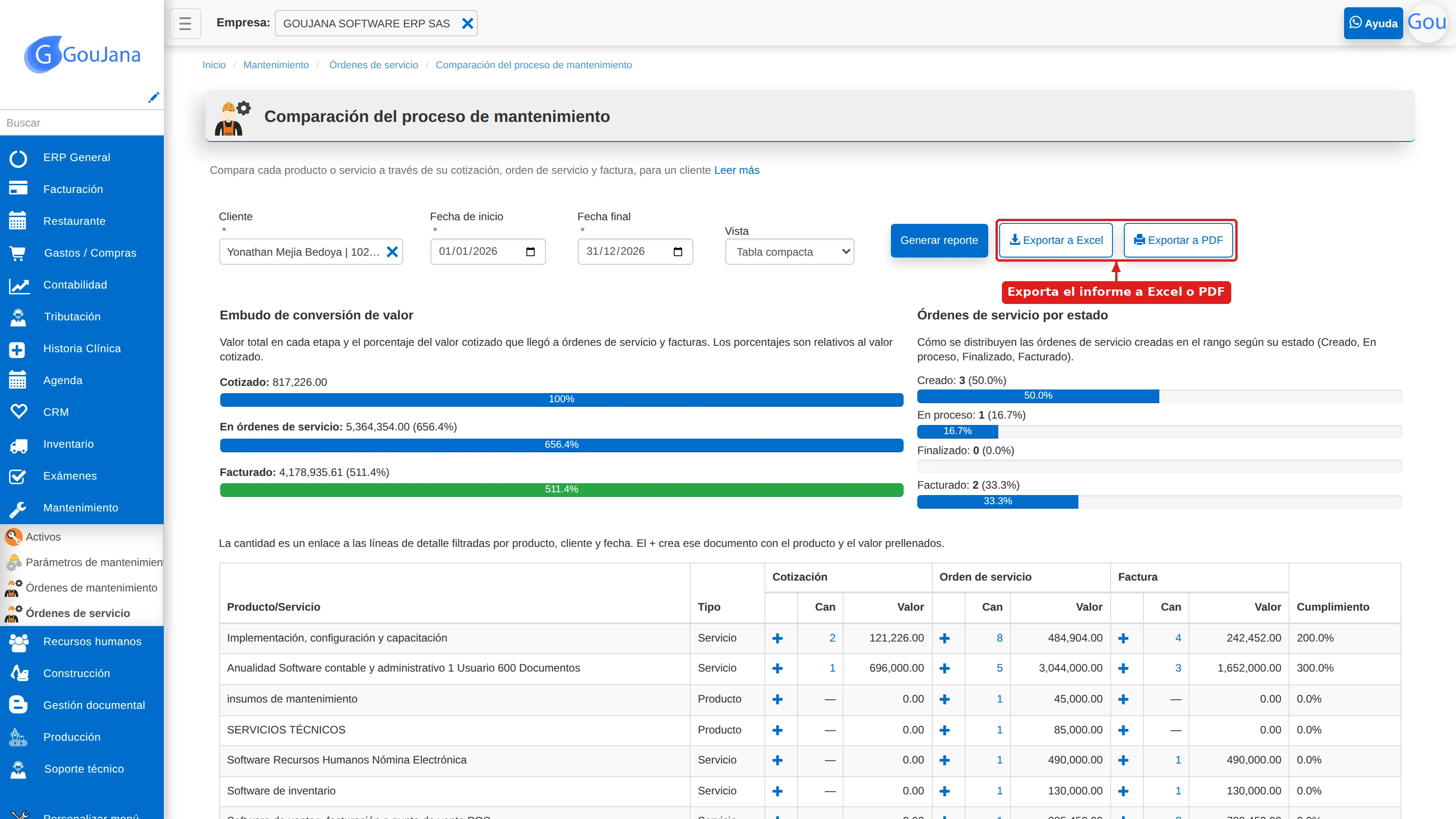Go to Mantenimiento breadcrumb link
The height and width of the screenshot is (819, 1456).
276,65
